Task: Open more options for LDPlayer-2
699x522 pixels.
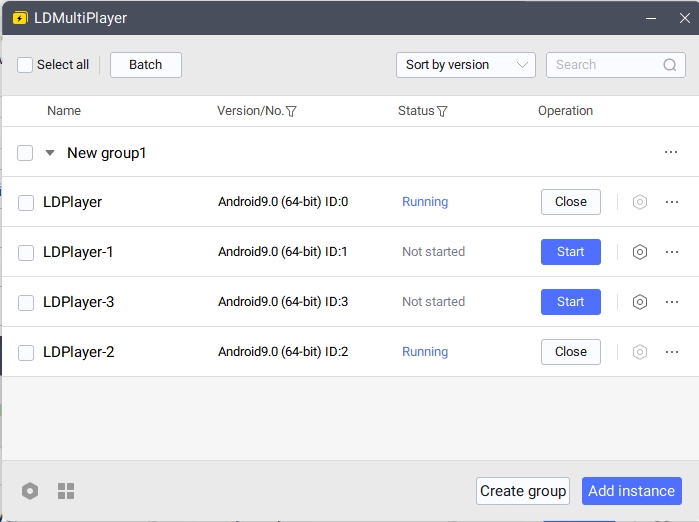Action: click(x=672, y=352)
